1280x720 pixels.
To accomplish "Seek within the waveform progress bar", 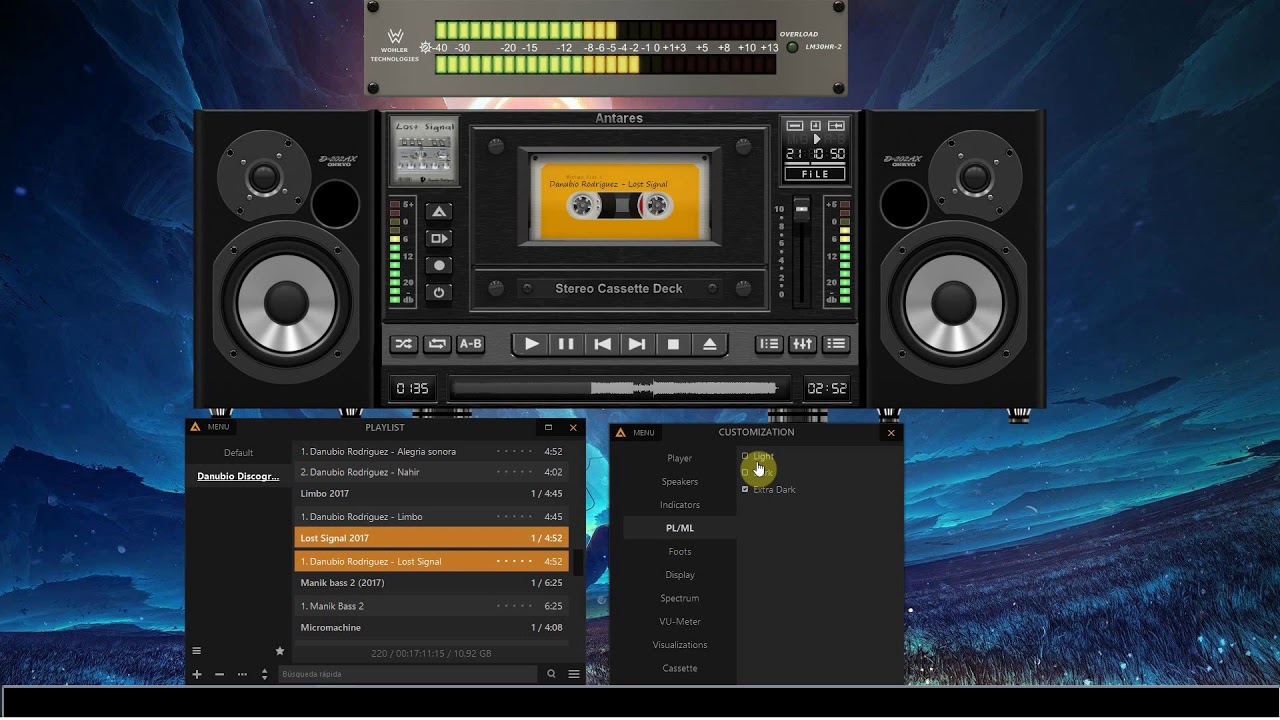I will tap(620, 388).
